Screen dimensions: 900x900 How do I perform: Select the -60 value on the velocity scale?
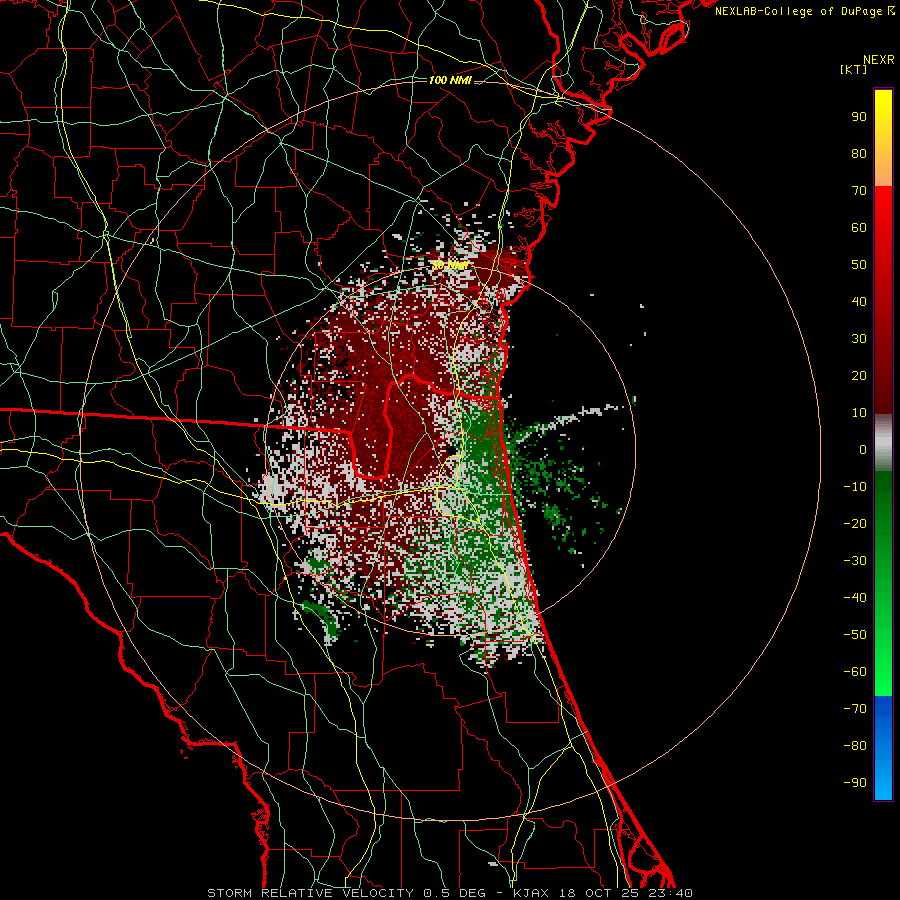[855, 672]
